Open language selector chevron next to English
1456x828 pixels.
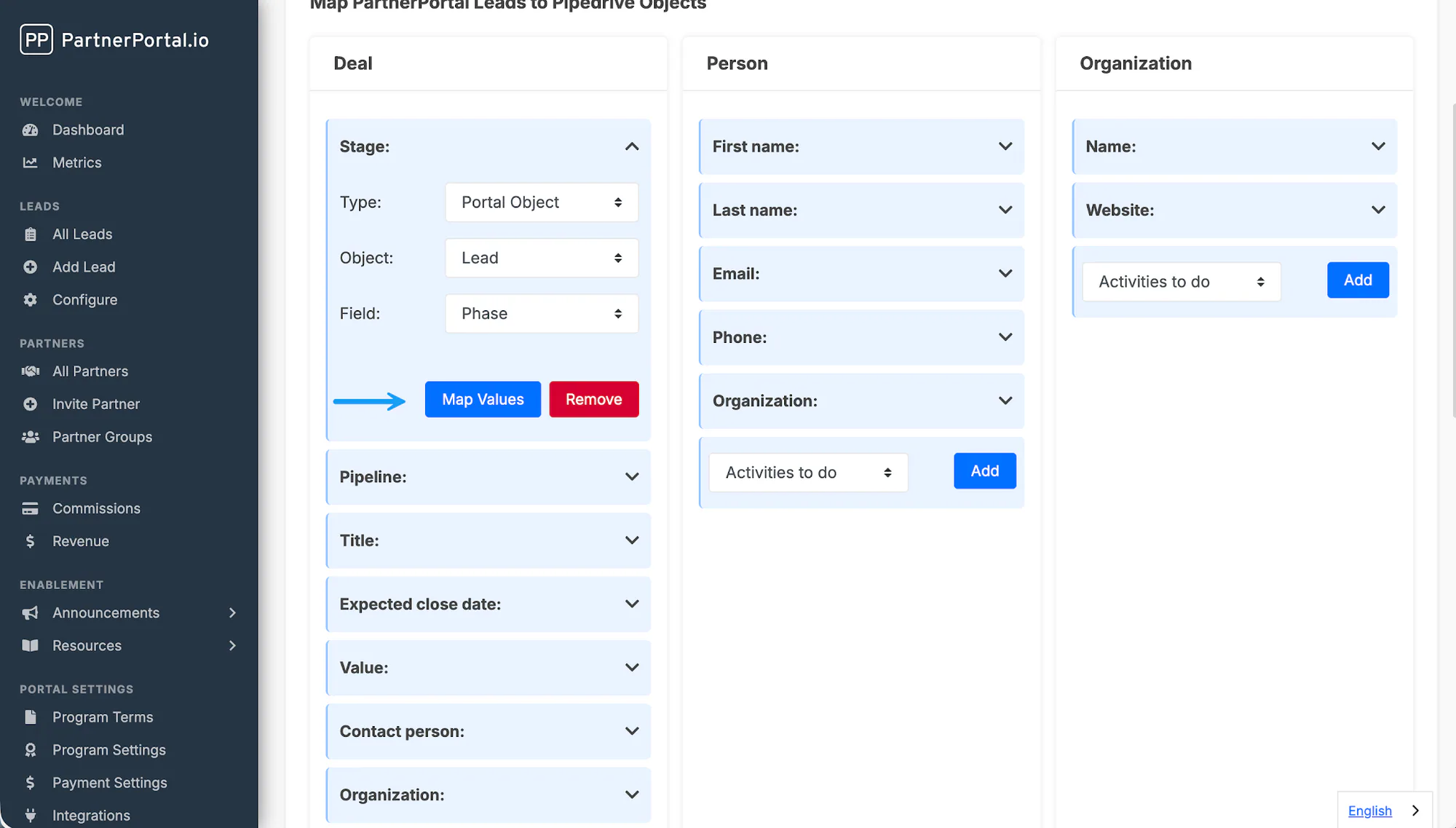[1415, 811]
